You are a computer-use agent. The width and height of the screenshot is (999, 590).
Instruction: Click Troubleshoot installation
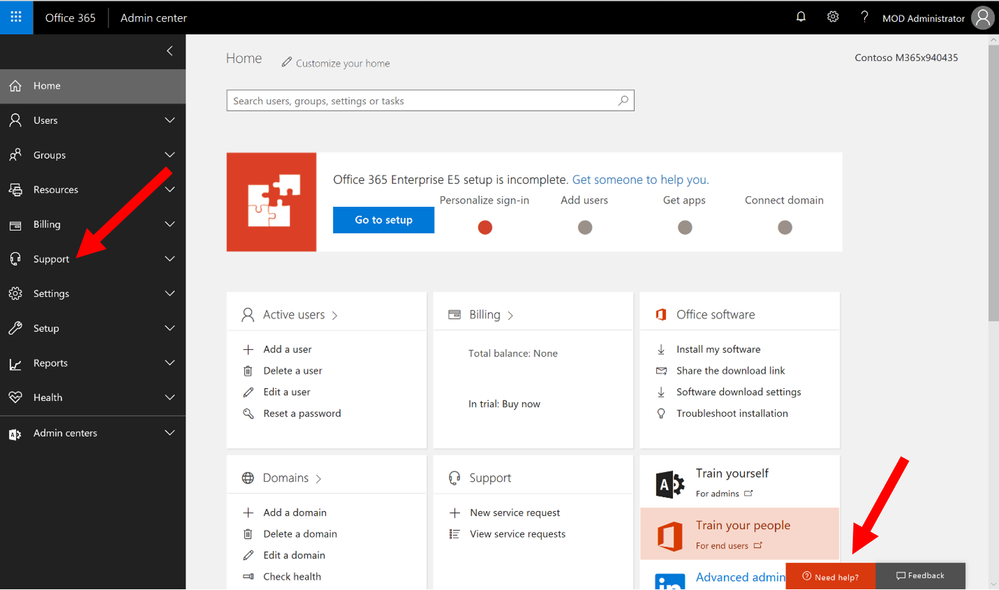732,414
